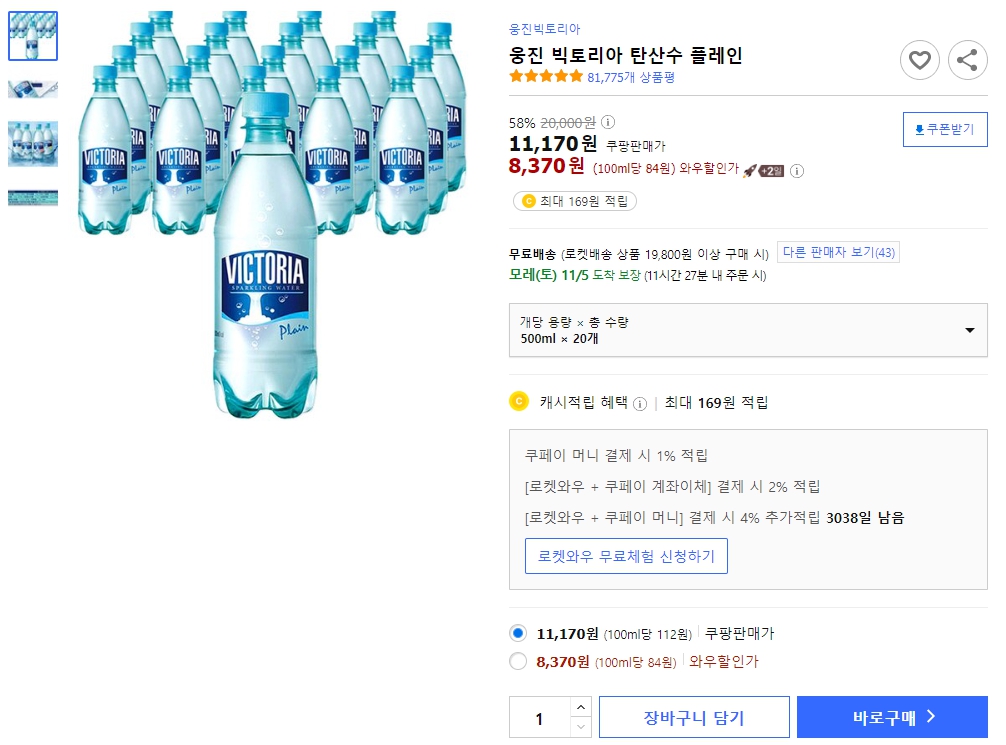This screenshot has width=1006, height=745.
Task: Select the second product thumbnail on the left
Action: tap(33, 88)
